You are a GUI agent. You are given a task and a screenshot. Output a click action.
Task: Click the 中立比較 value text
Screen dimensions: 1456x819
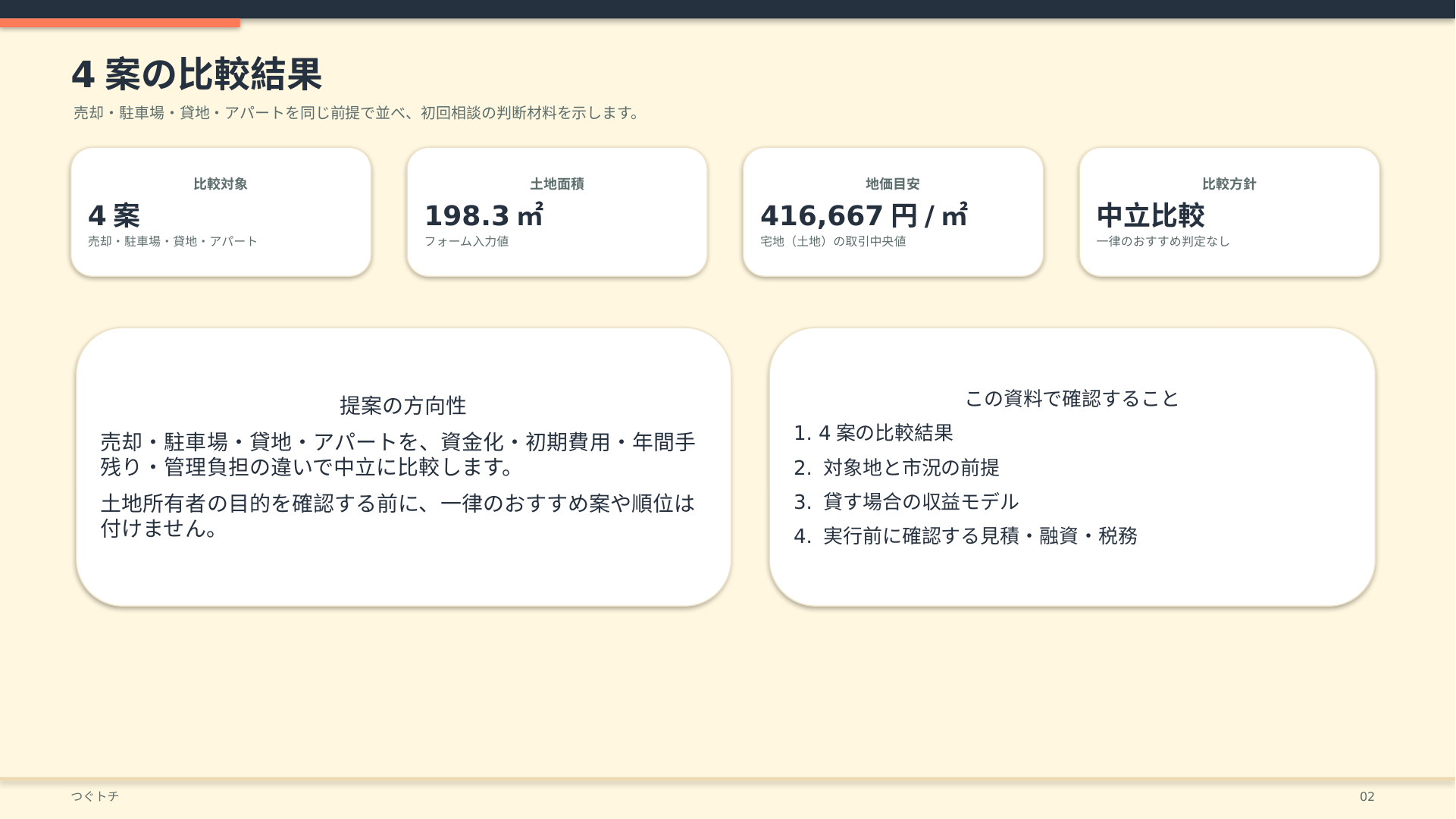1151,215
